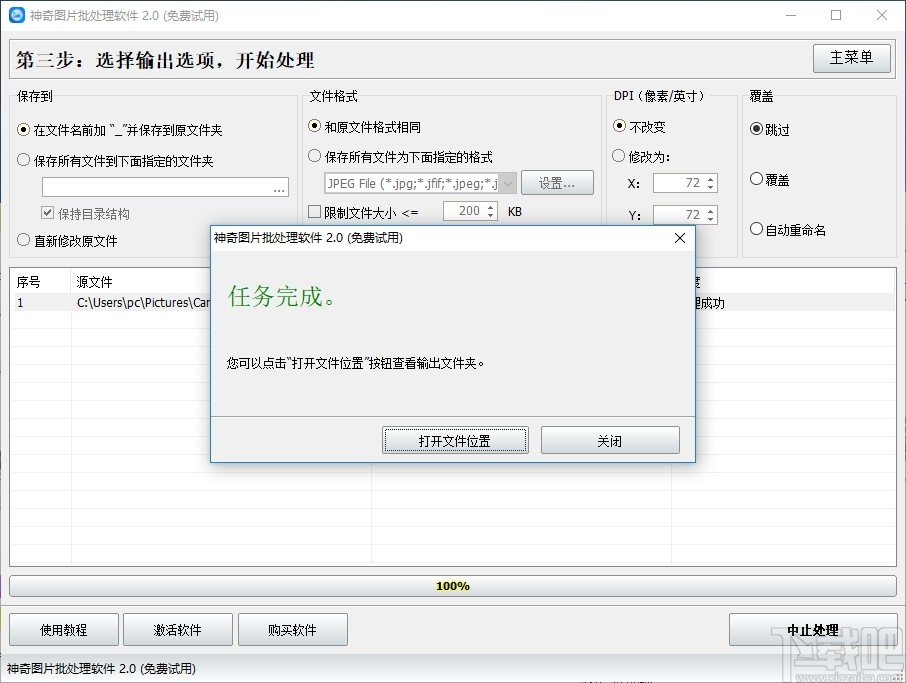Image resolution: width=906 pixels, height=683 pixels.
Task: Enable the 修改为 DPI option
Action: pyautogui.click(x=617, y=155)
